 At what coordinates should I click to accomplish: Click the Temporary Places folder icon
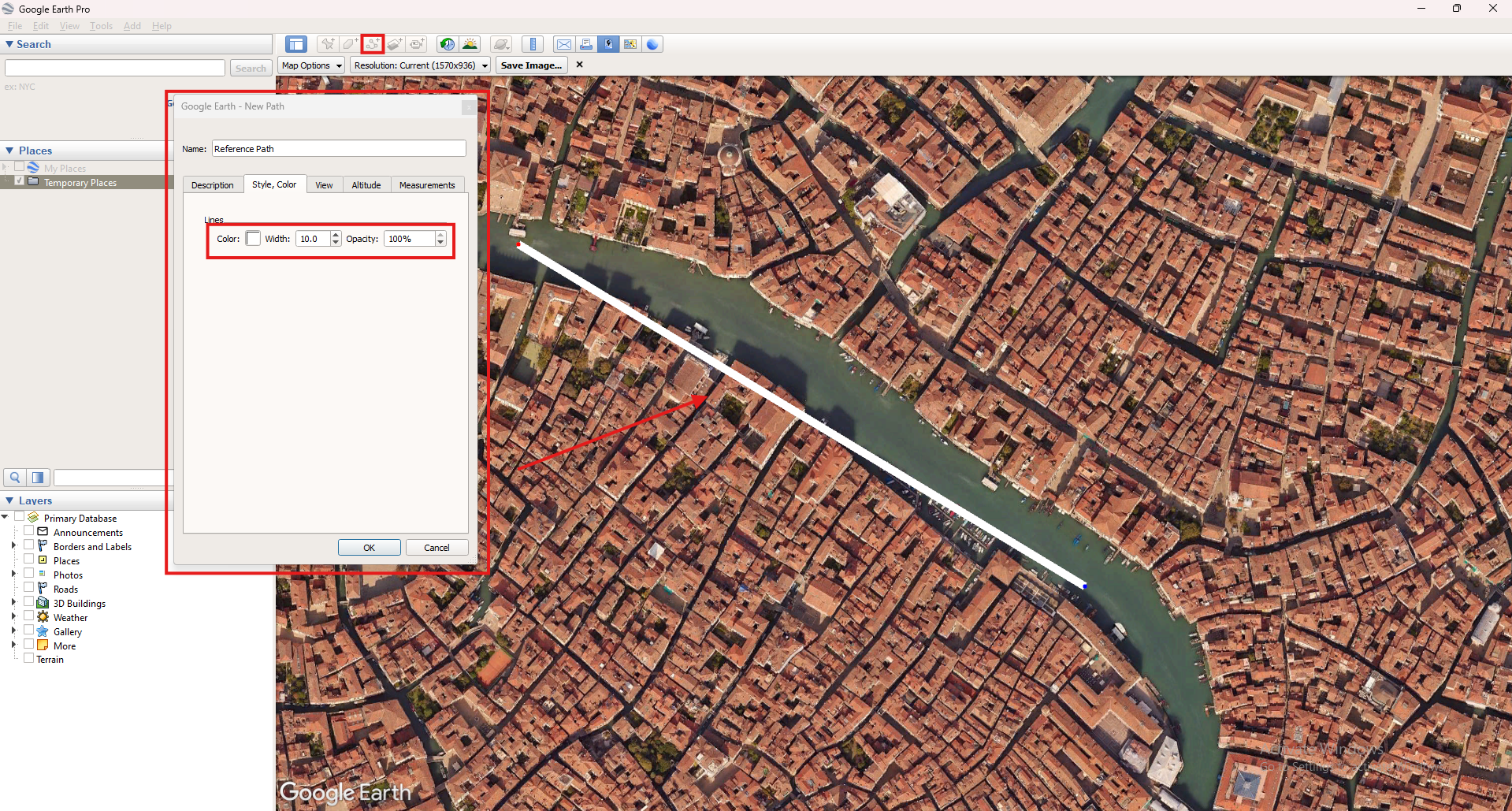point(33,181)
